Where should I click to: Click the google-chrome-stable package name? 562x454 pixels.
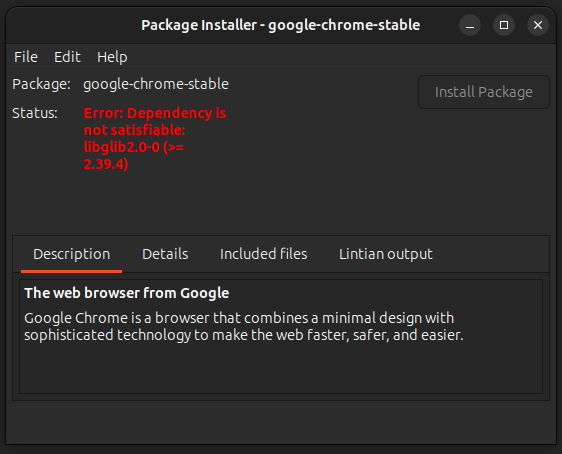[x=156, y=84]
